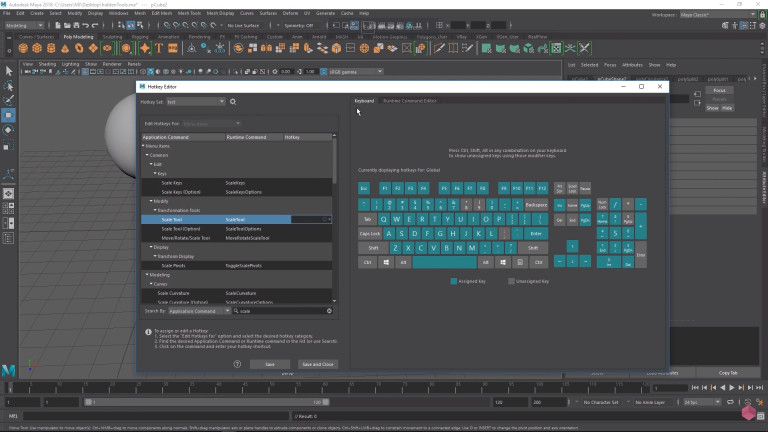Click the Auto Keyframe toggle icon
Screen dimensions: 768x432
tap(748, 402)
